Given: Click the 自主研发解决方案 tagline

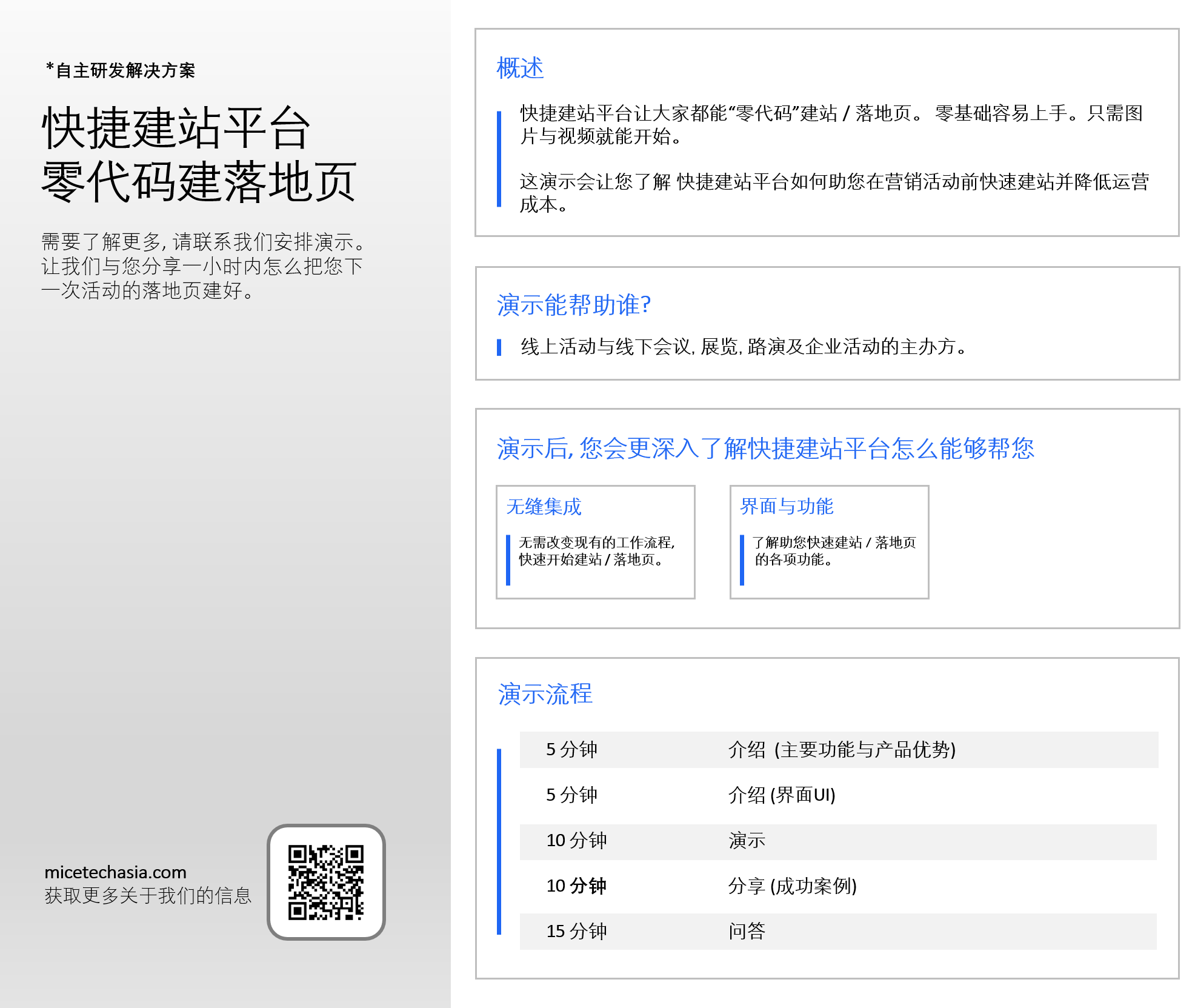Looking at the screenshot, I should 121,70.
